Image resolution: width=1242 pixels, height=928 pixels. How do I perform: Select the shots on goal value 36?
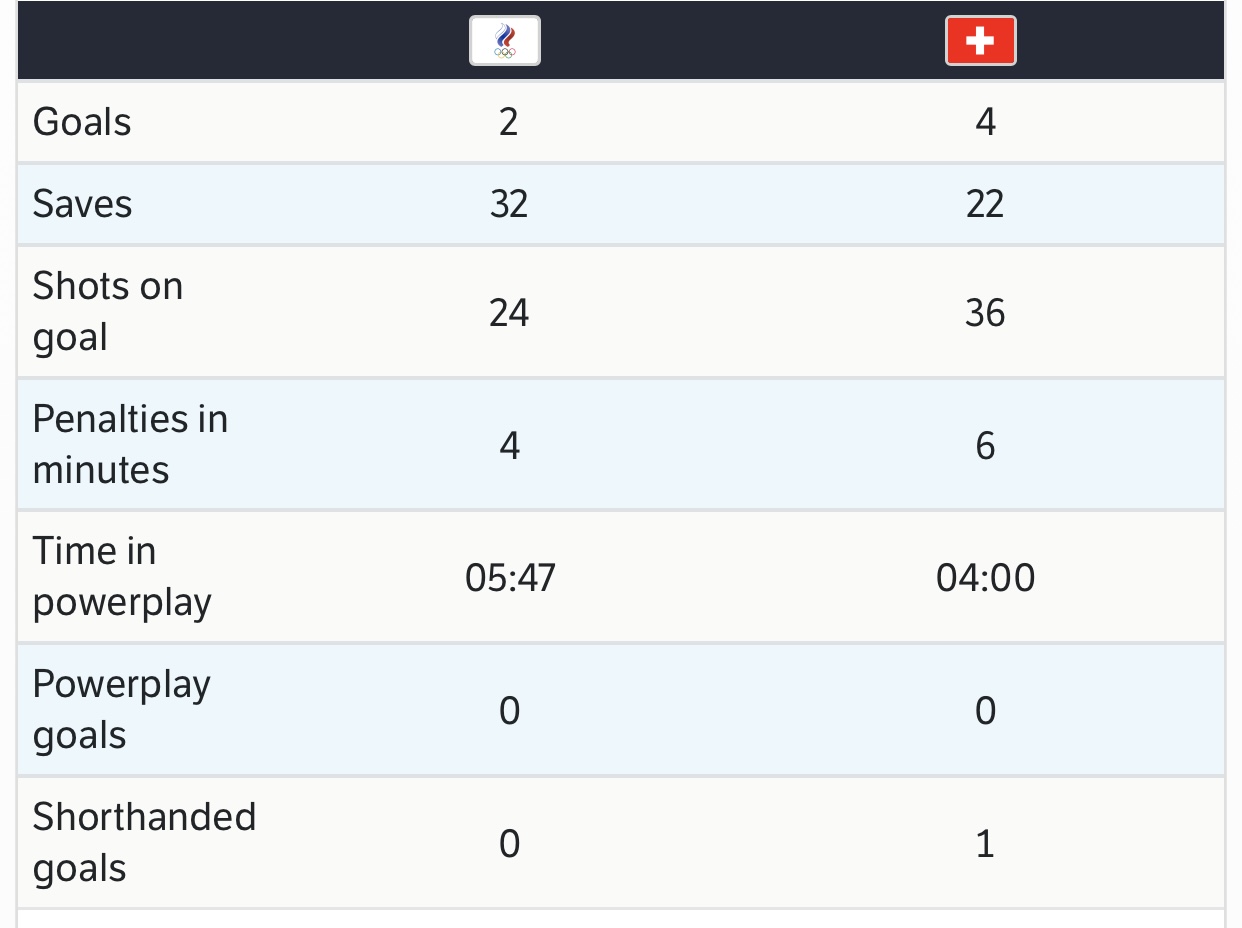[985, 313]
